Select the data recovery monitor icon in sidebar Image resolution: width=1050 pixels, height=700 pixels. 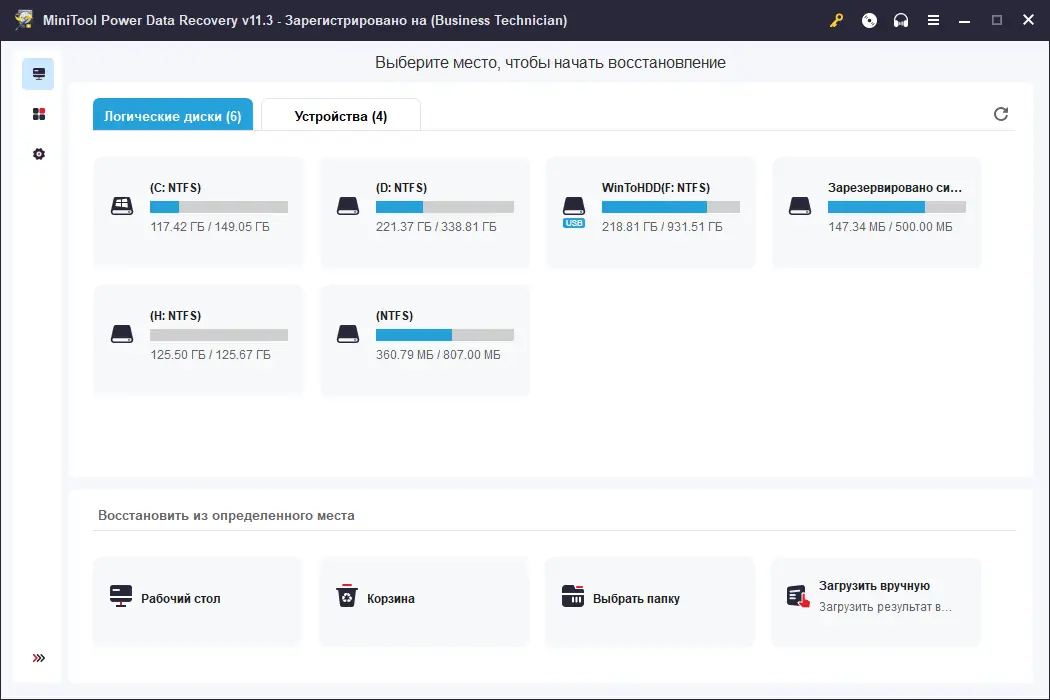coord(37,73)
